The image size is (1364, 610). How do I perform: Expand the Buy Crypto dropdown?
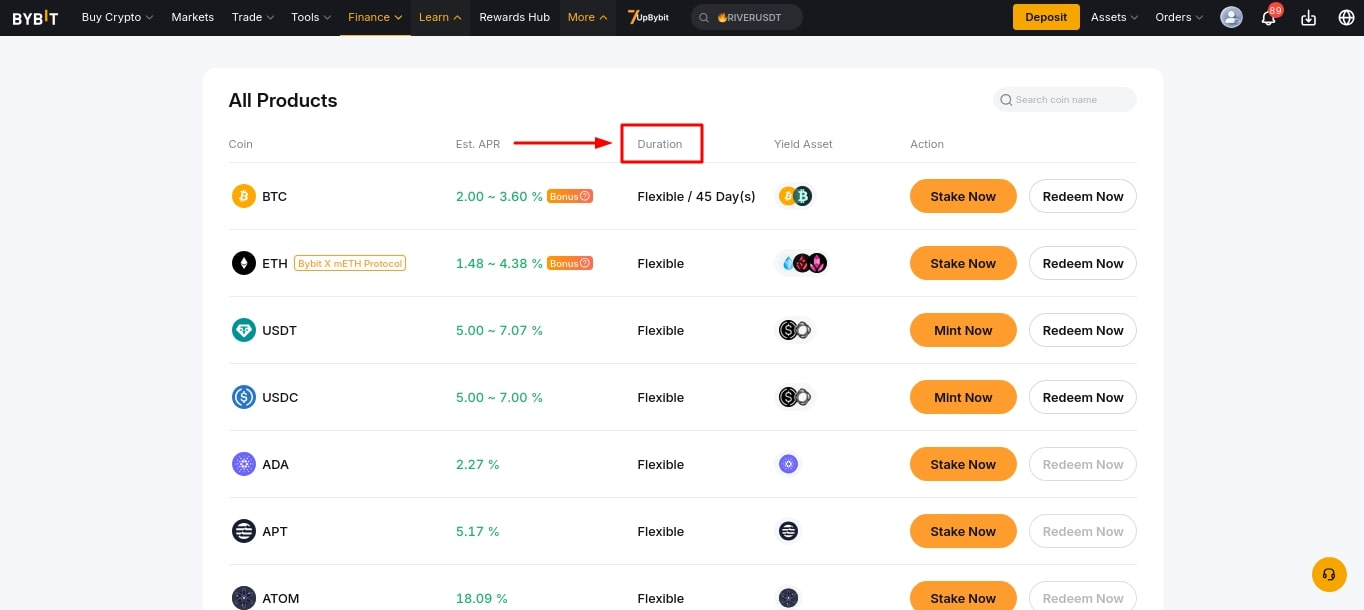pos(117,17)
